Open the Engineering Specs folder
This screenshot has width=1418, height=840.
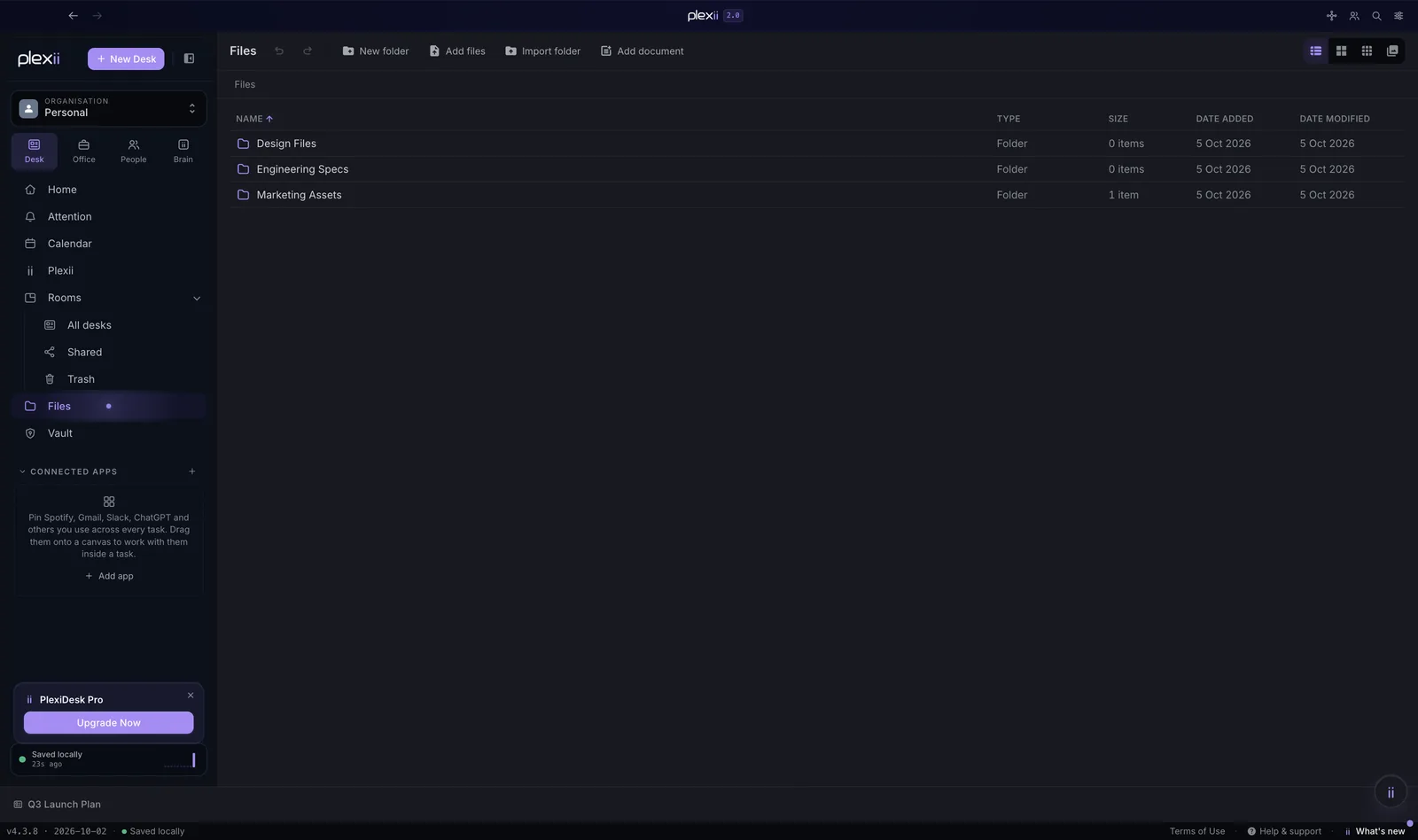tap(817, 169)
